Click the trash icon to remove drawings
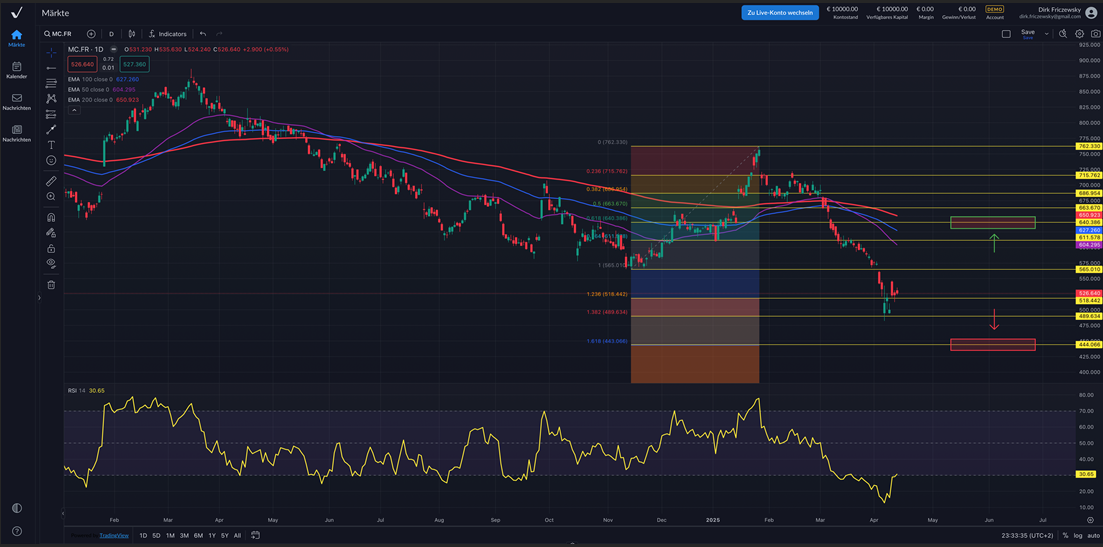The width and height of the screenshot is (1103, 547). pyautogui.click(x=51, y=285)
